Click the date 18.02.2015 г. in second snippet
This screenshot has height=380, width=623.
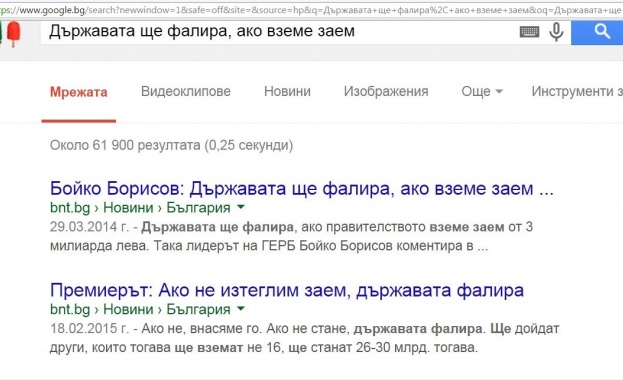click(x=89, y=329)
